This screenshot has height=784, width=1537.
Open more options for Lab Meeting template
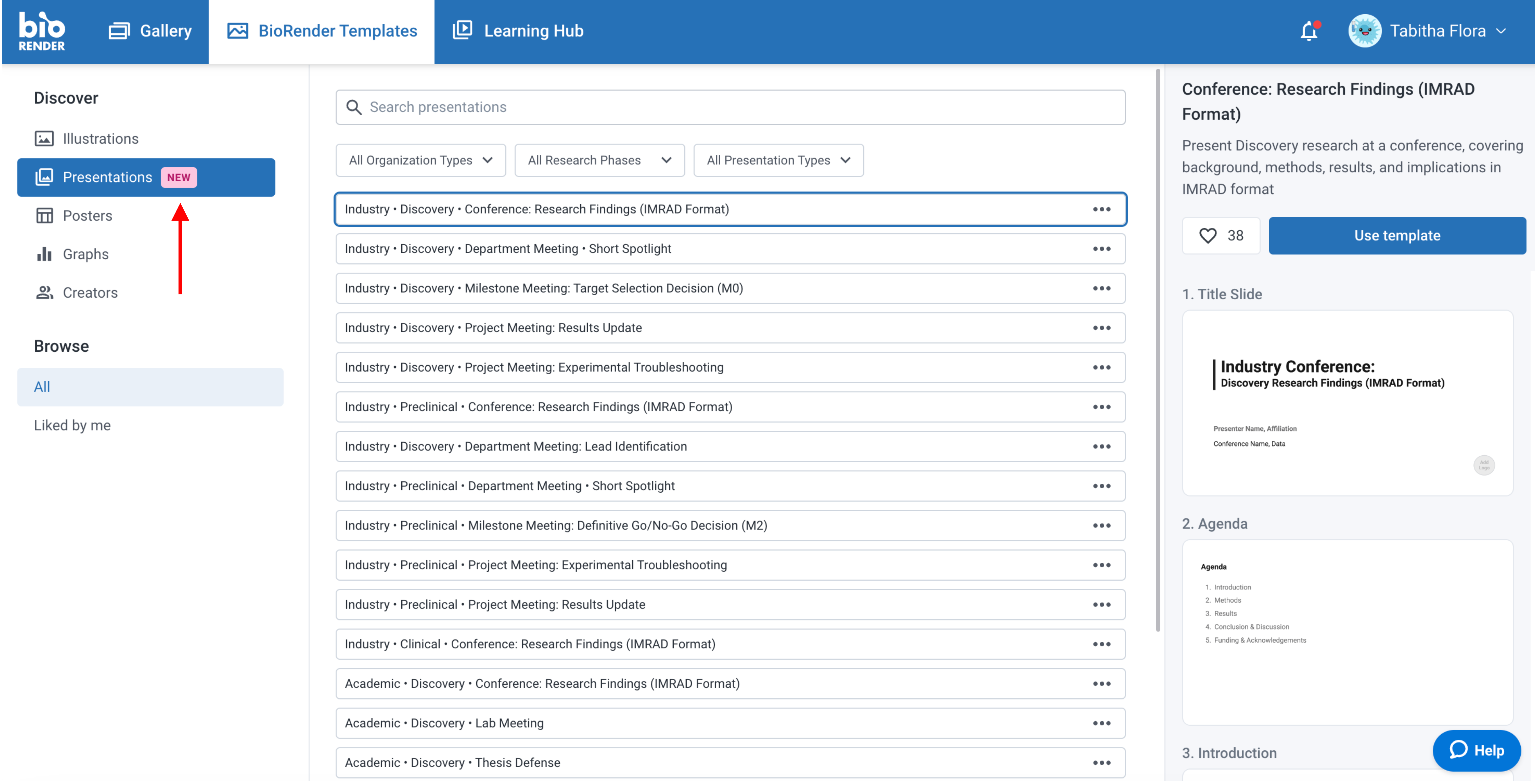pos(1101,723)
